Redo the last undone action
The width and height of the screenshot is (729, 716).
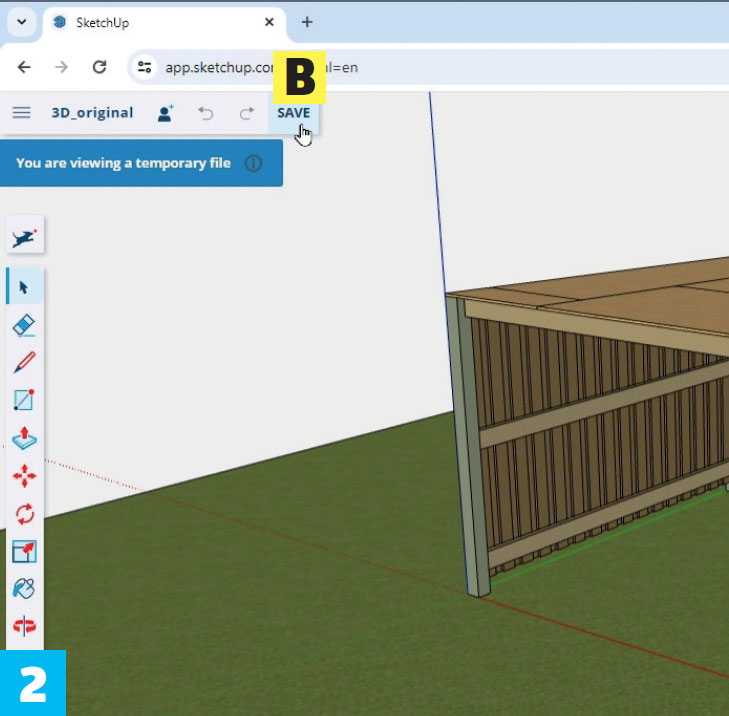tap(246, 113)
